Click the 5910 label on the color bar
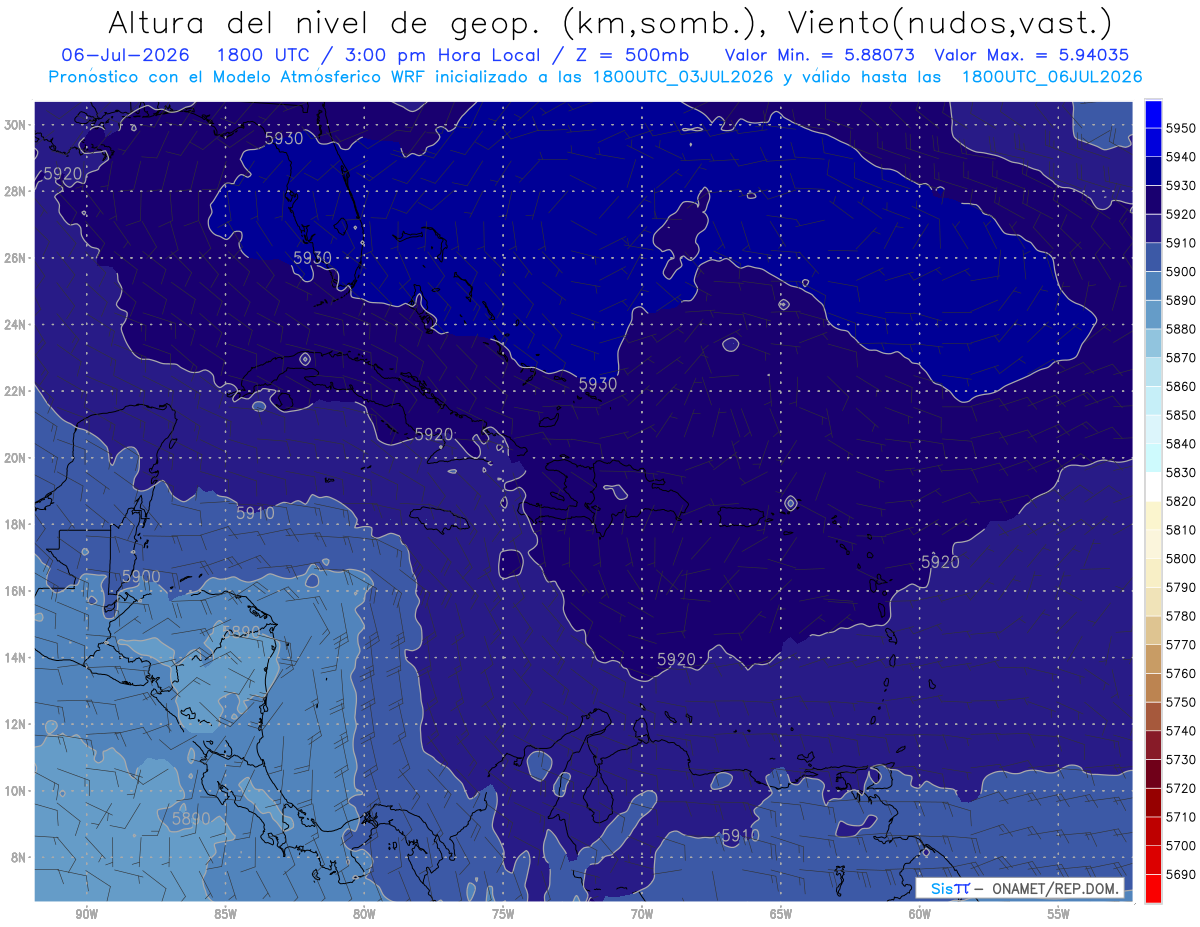Image resolution: width=1200 pixels, height=927 pixels. (1181, 243)
